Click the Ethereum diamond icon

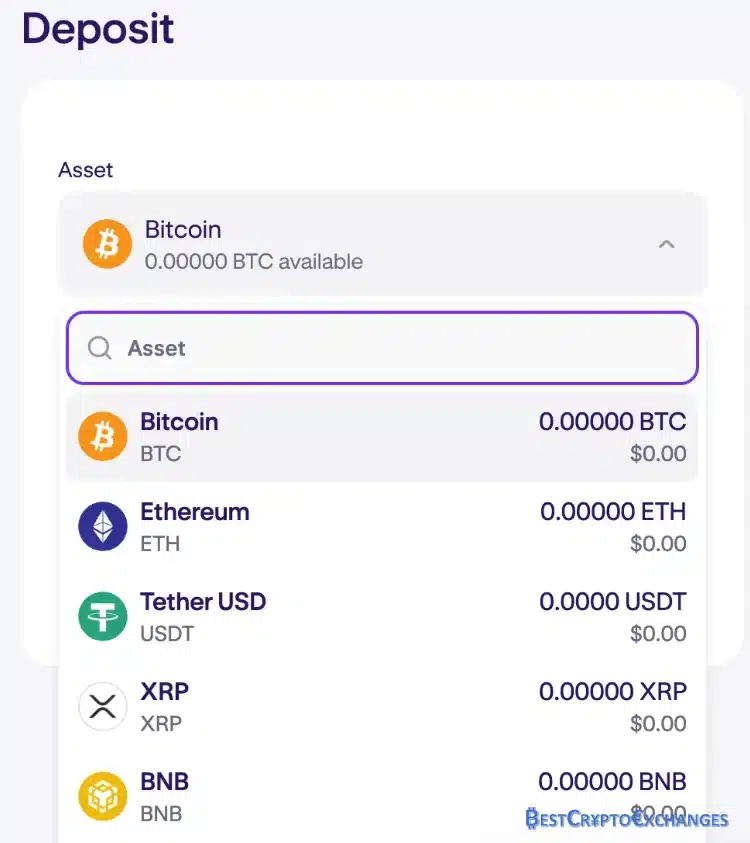[x=103, y=526]
